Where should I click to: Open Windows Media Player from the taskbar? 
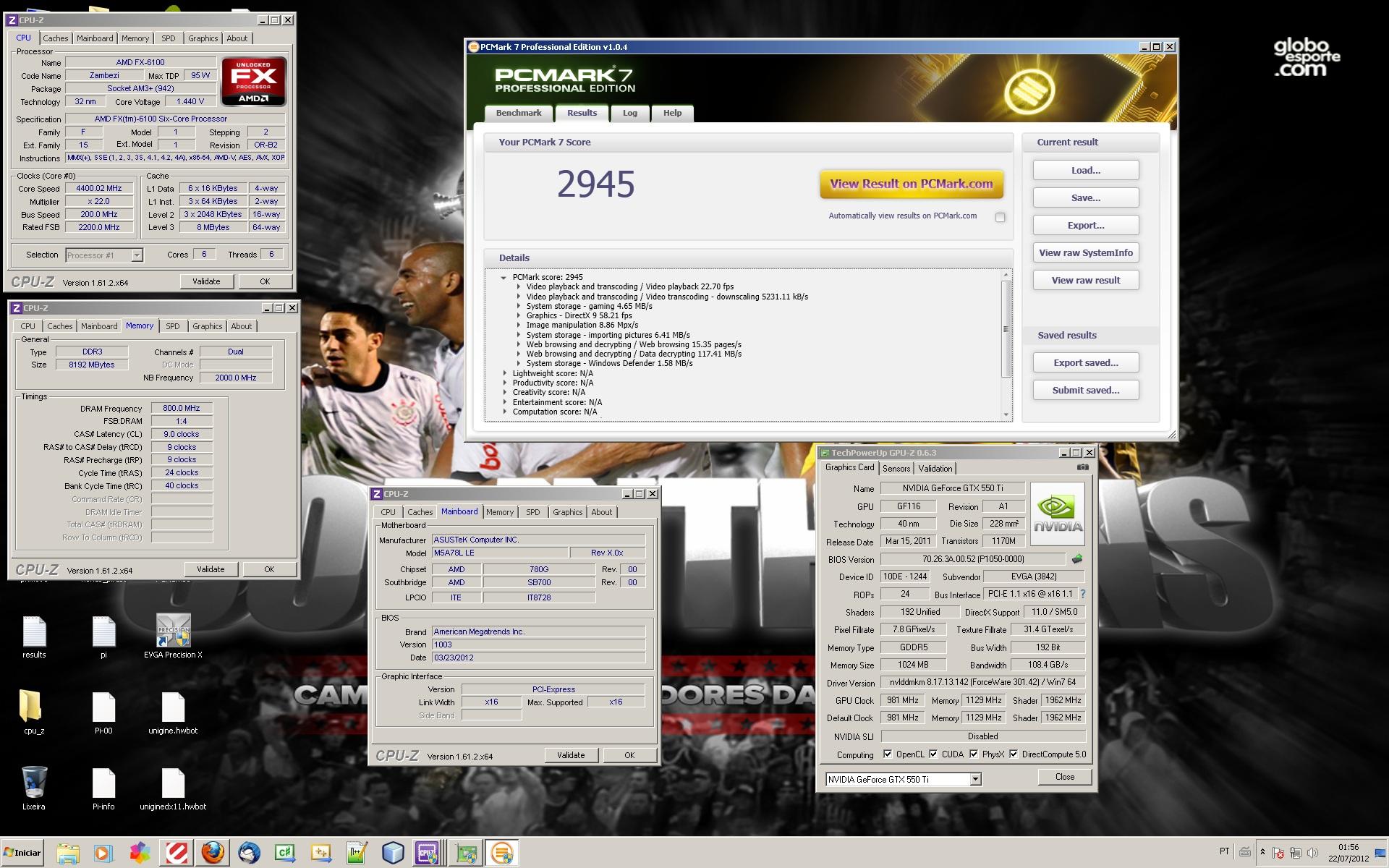[x=104, y=853]
